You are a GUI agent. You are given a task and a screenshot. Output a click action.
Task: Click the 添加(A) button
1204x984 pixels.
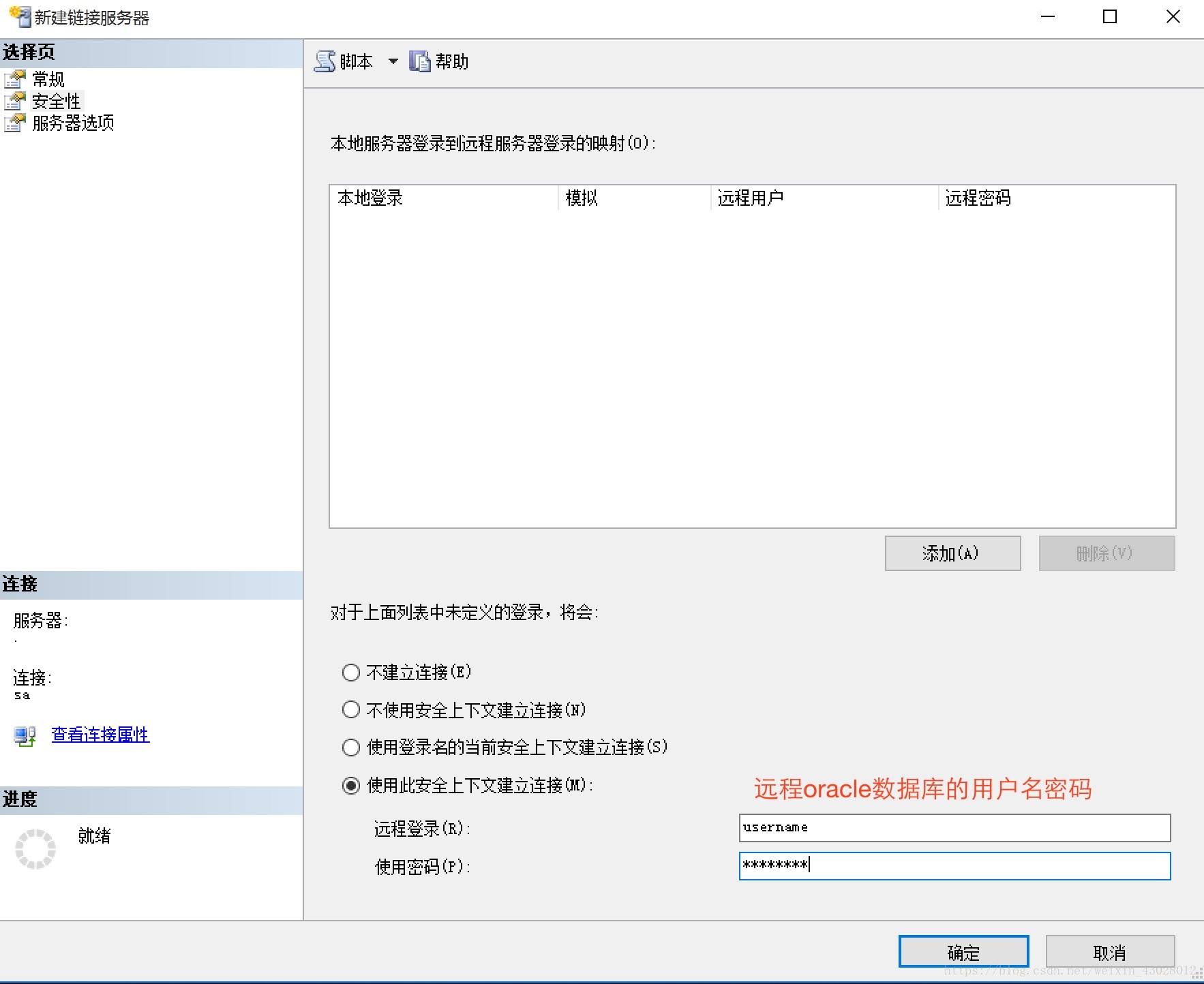click(952, 553)
